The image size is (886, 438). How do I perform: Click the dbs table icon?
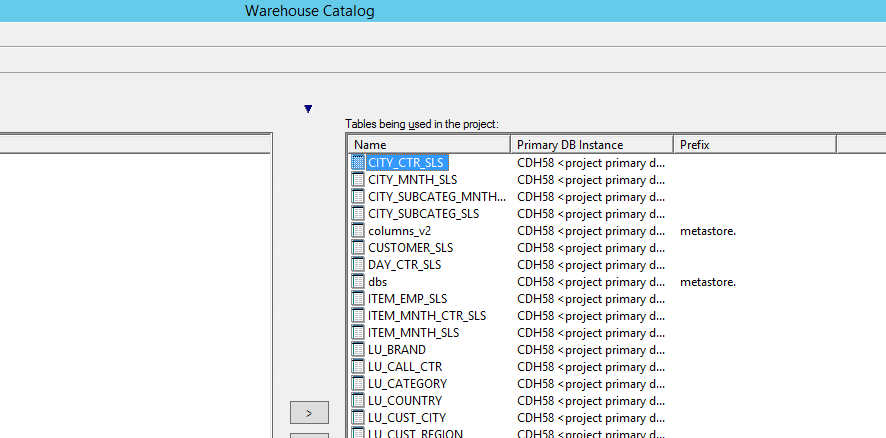[x=359, y=281]
